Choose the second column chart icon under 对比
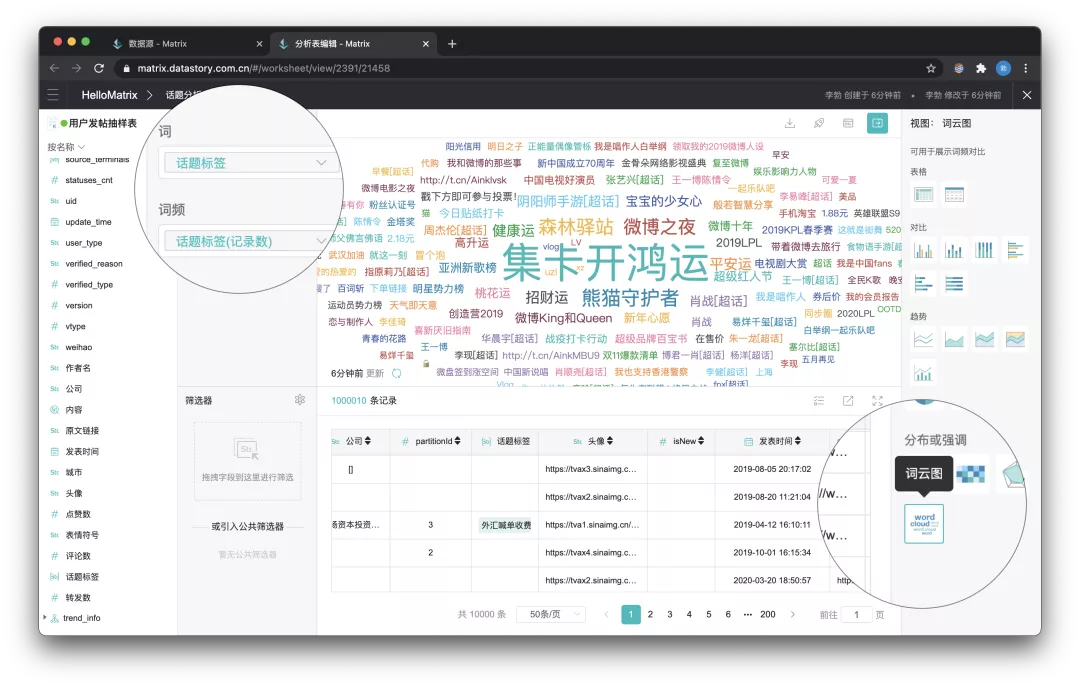This screenshot has height=687, width=1080. click(954, 249)
